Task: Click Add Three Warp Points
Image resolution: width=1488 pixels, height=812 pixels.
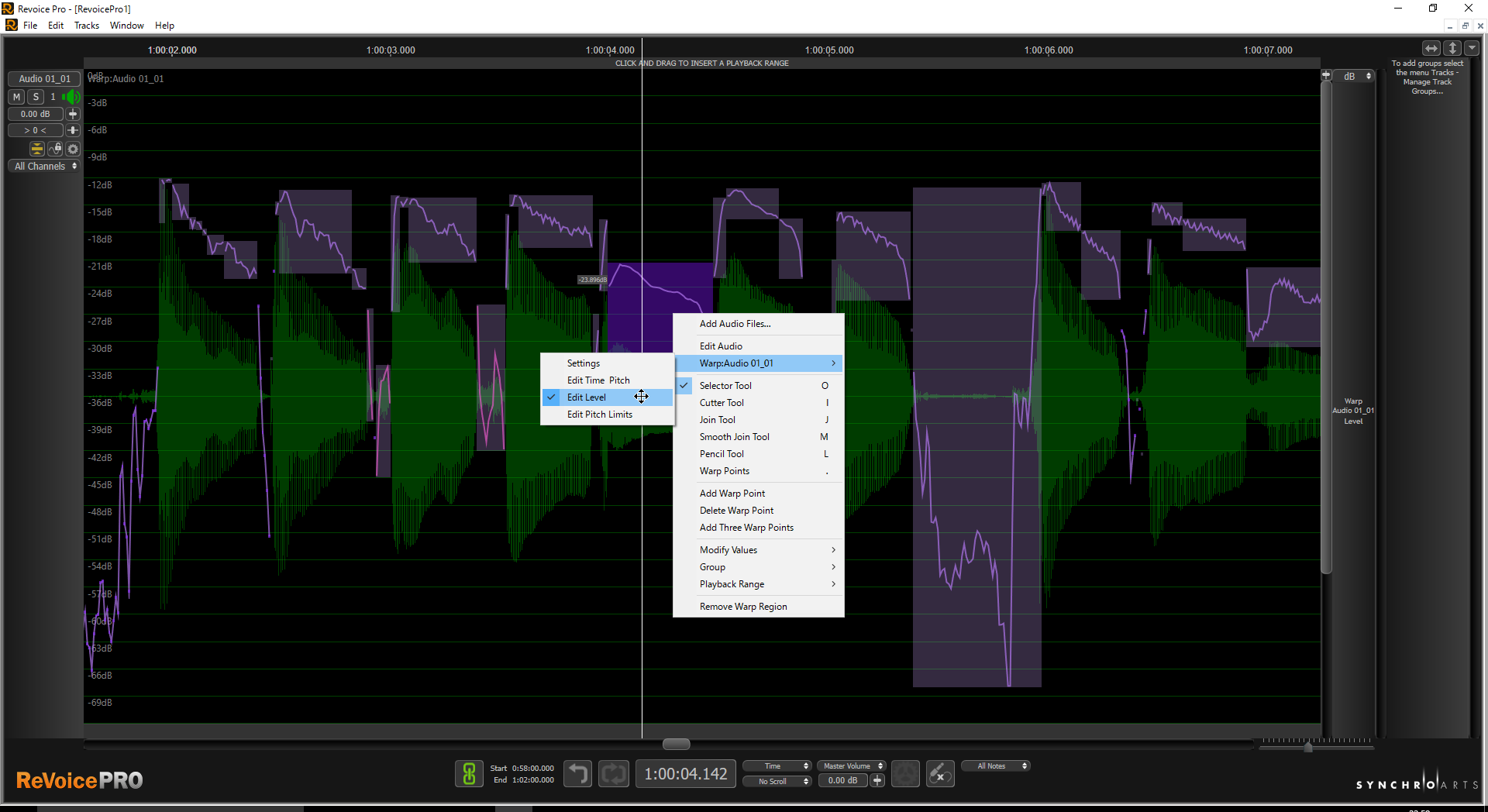Action: pos(759,528)
